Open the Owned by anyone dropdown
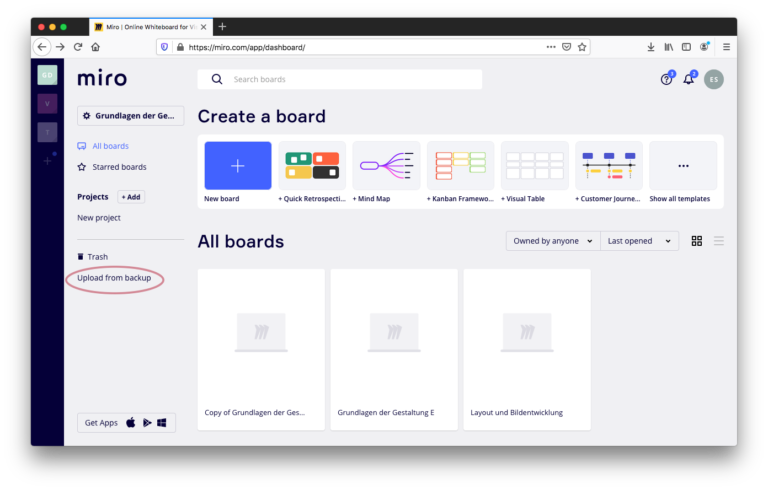768x490 pixels. pos(553,241)
